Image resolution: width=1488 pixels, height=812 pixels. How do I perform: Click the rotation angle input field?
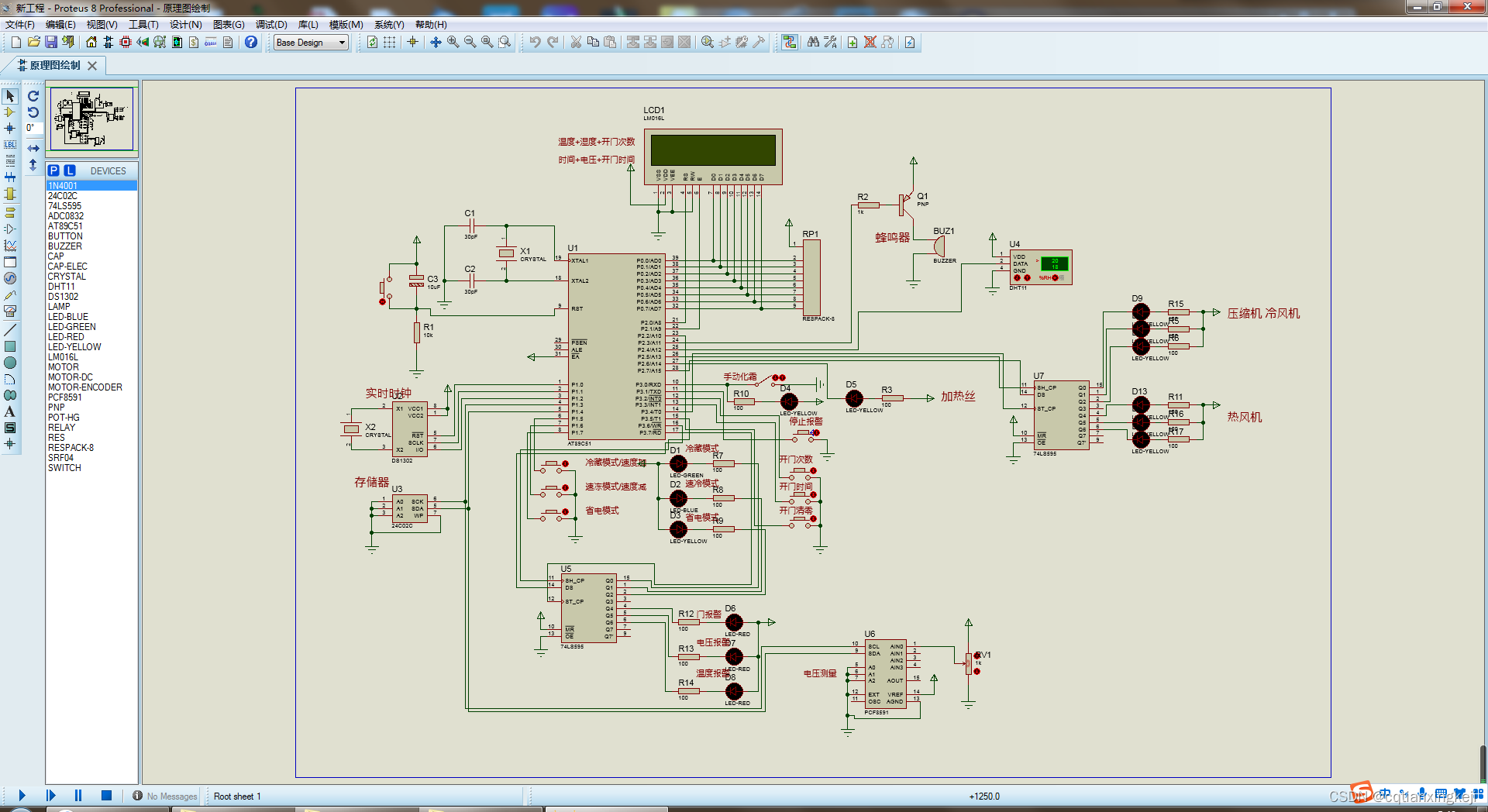(33, 129)
